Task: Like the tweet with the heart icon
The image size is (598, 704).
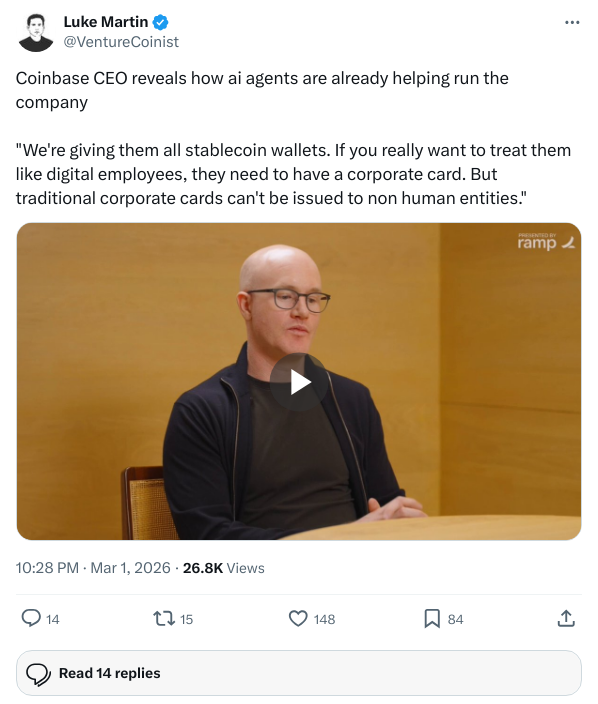Action: [x=298, y=618]
